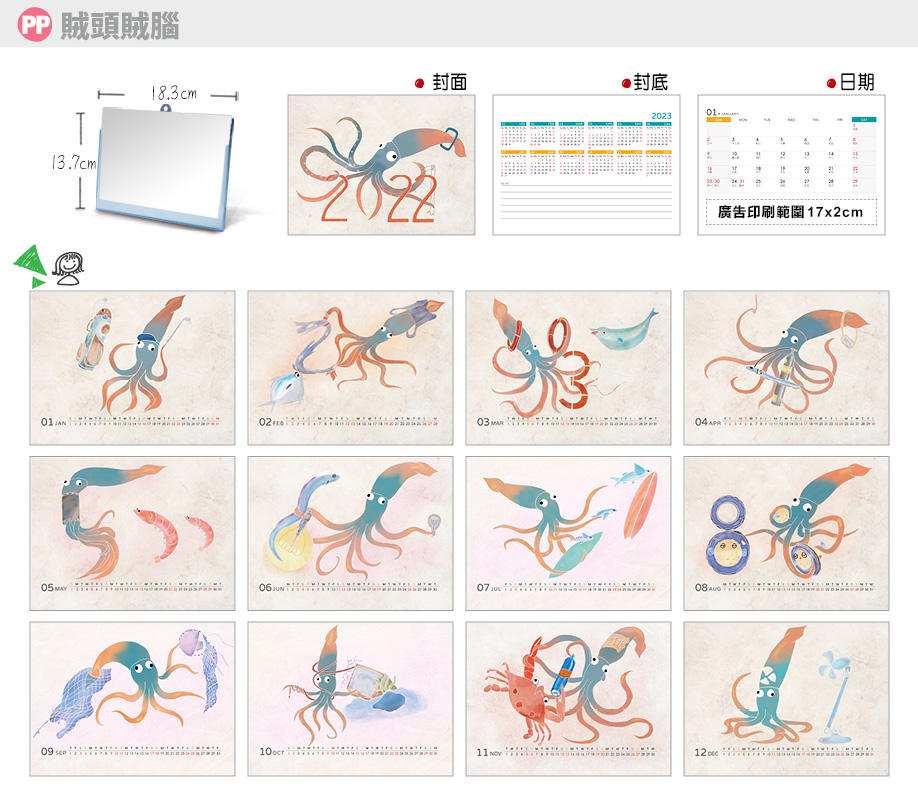The height and width of the screenshot is (800, 918).
Task: Select the 01 JAN squid golfer page
Action: tap(132, 367)
